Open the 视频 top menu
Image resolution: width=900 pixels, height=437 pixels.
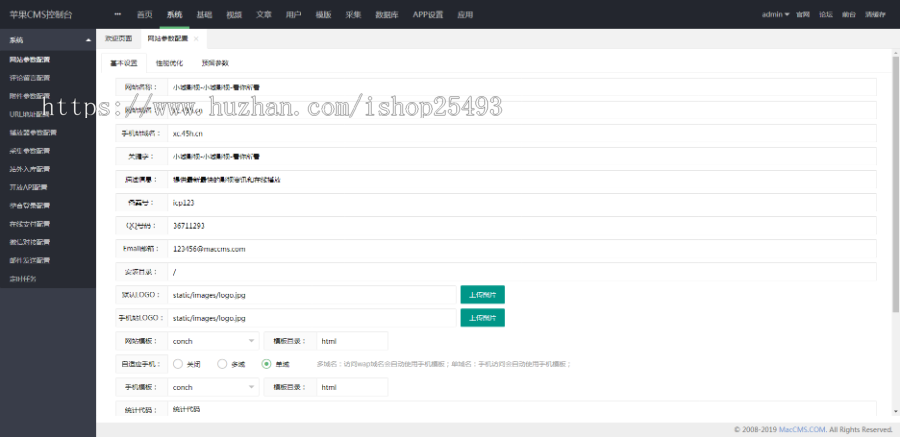click(x=234, y=15)
